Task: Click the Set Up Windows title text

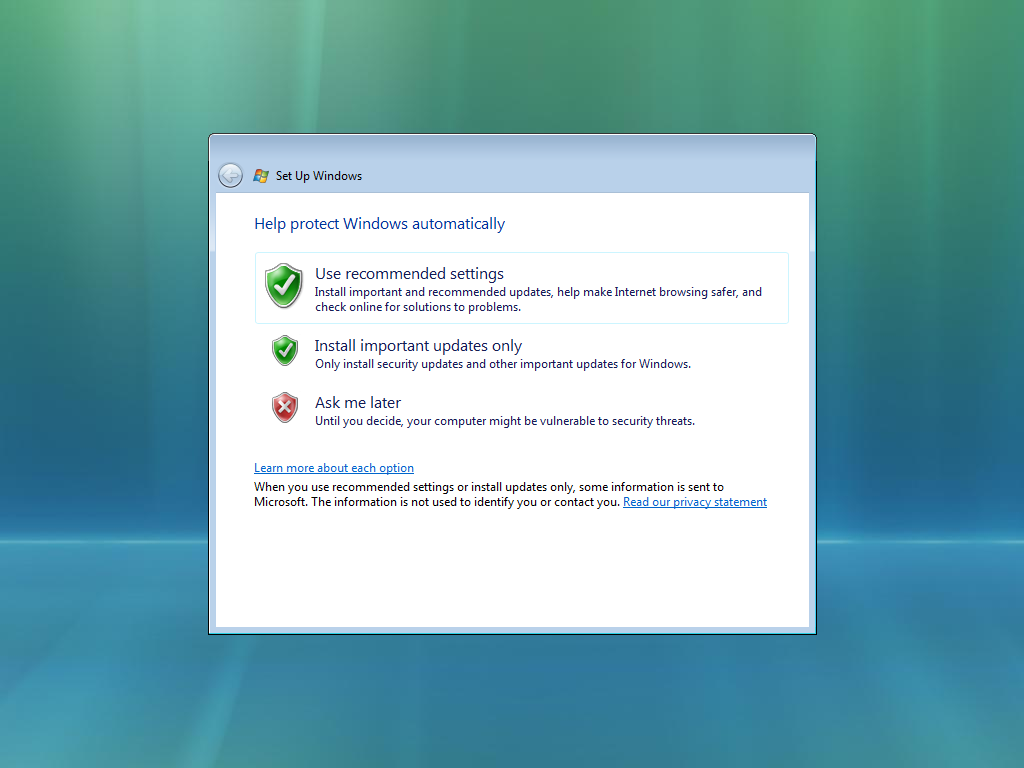Action: click(319, 176)
